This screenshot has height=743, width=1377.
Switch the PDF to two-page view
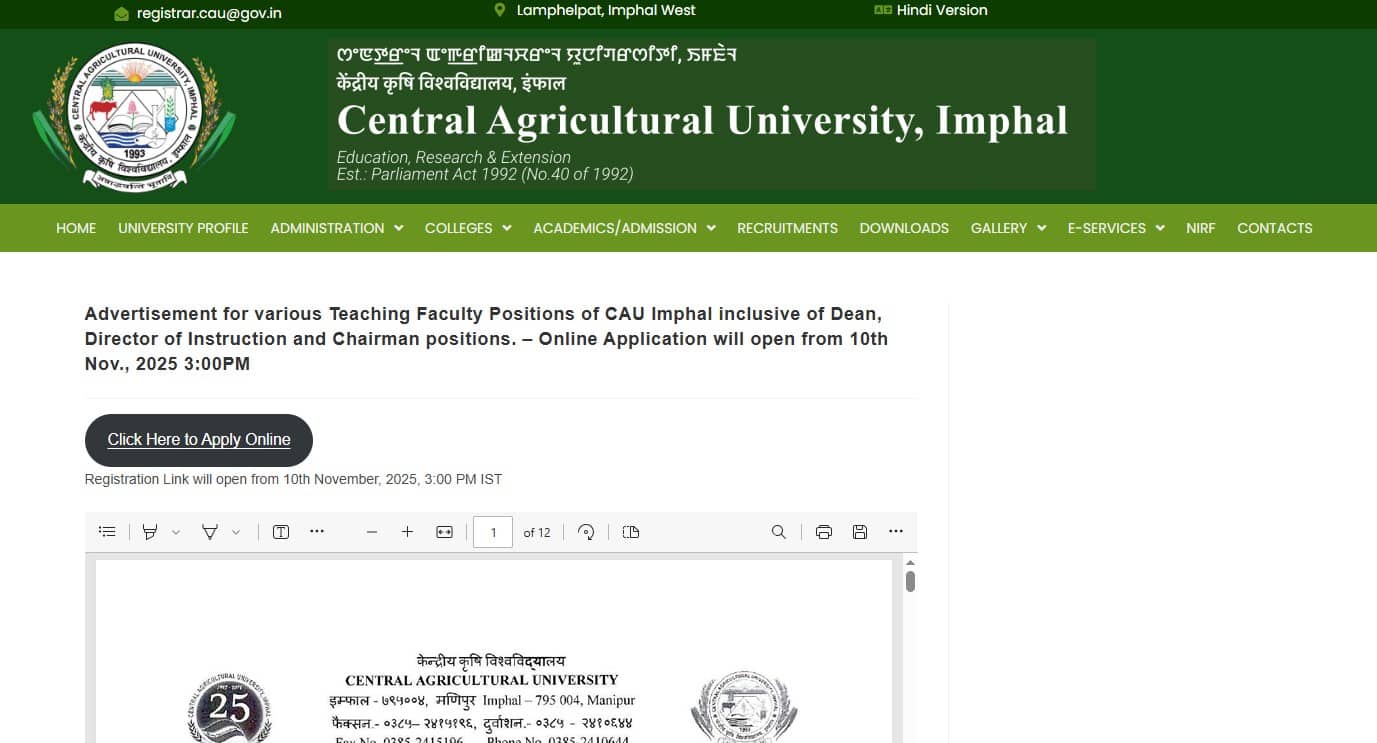pyautogui.click(x=630, y=531)
